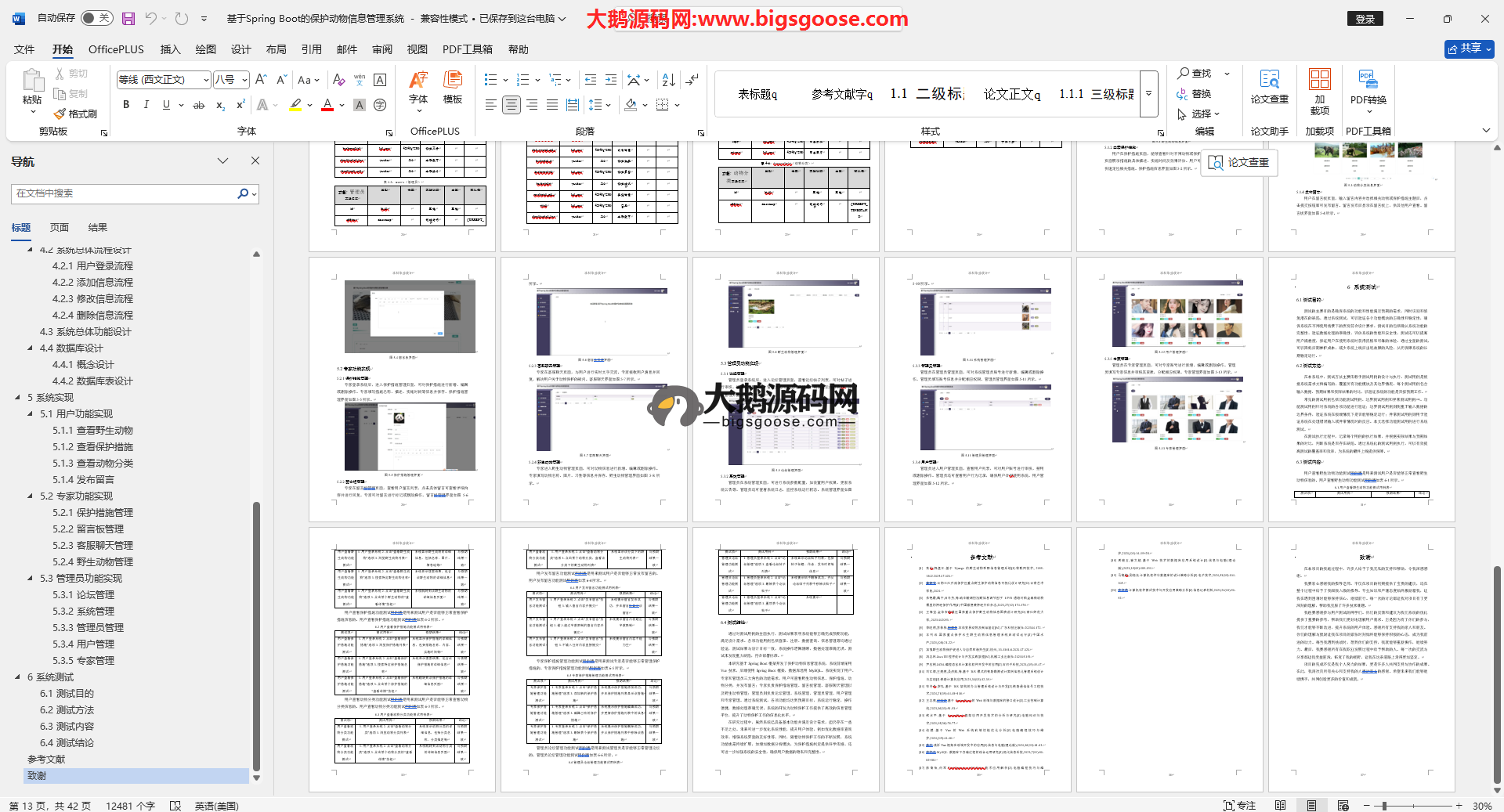Switch to the 页面 navigation tab
Viewport: 1504px width, 812px height.
[x=60, y=228]
